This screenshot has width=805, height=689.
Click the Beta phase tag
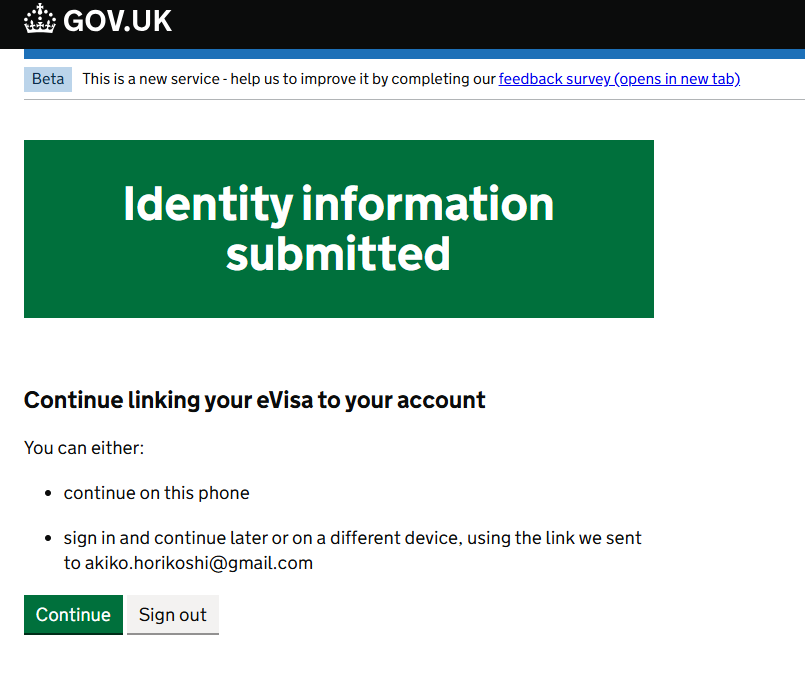48,79
